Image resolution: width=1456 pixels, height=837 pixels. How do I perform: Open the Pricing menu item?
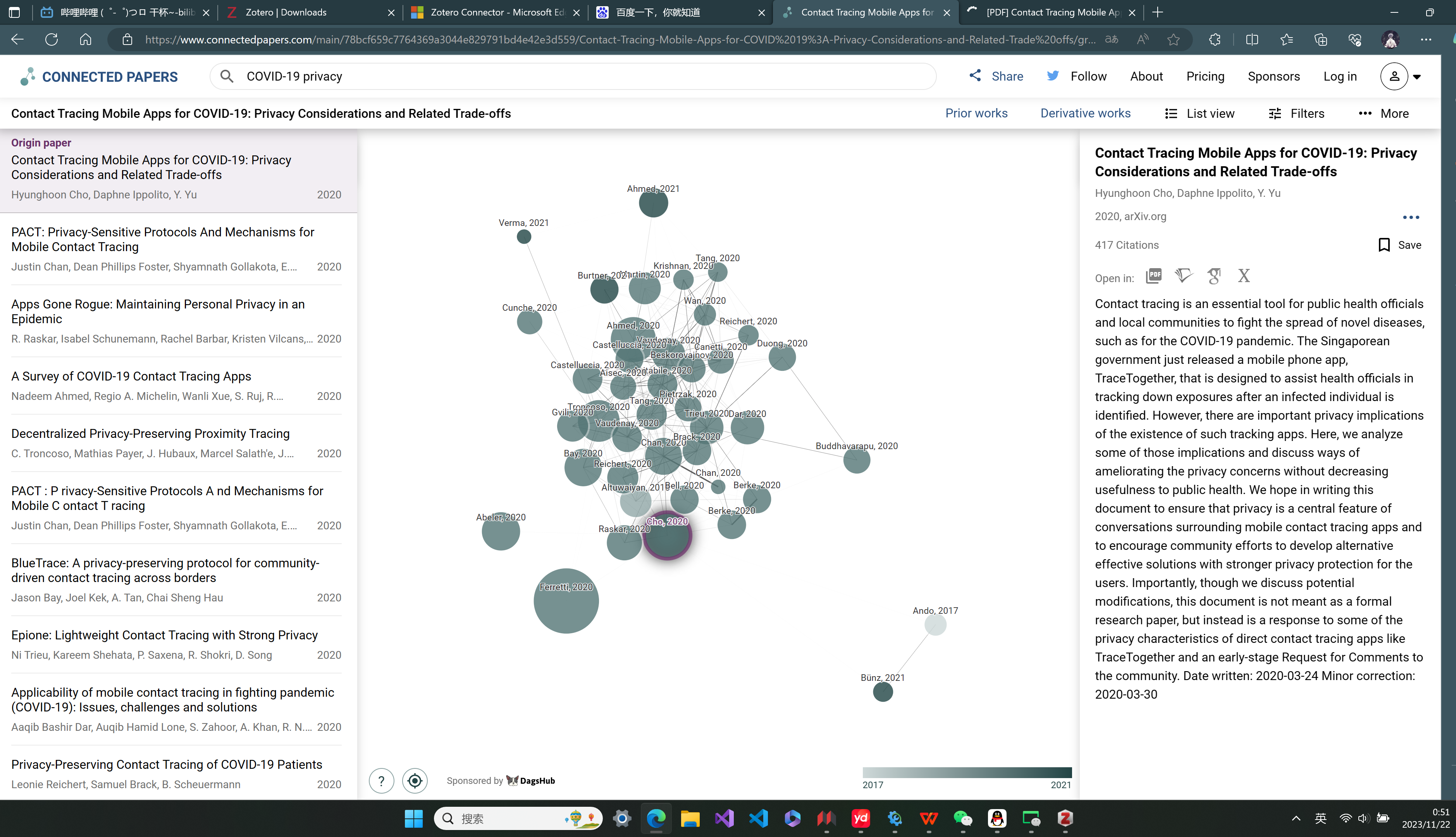tap(1205, 76)
